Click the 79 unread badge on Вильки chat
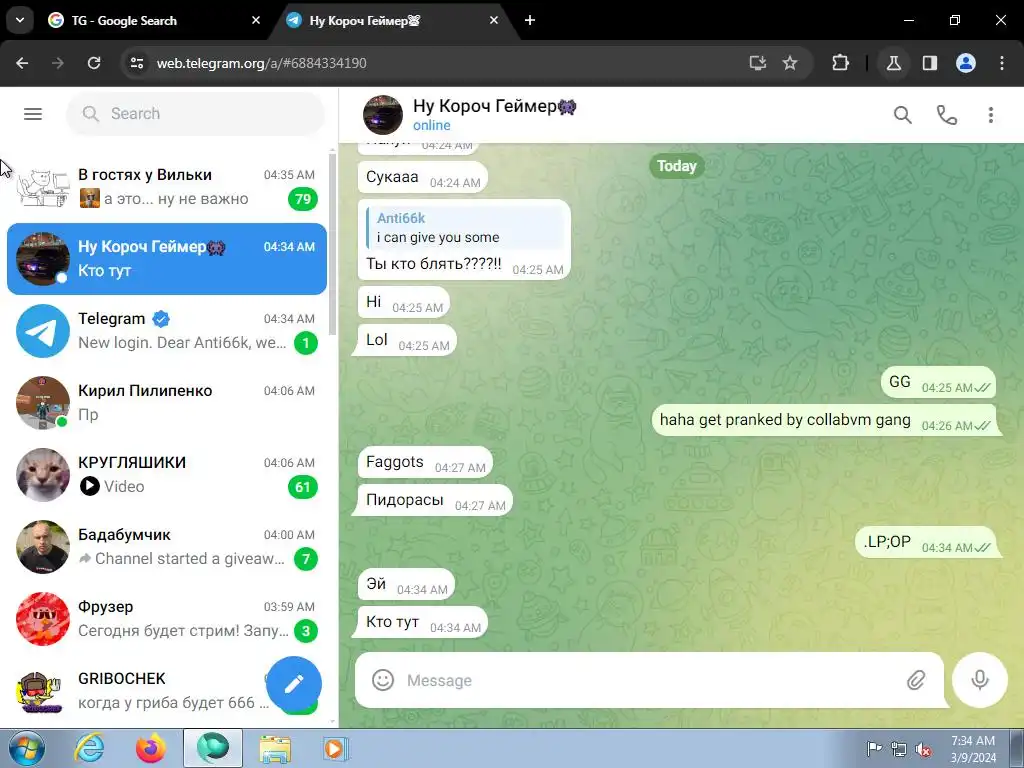The image size is (1024, 768). click(x=302, y=199)
